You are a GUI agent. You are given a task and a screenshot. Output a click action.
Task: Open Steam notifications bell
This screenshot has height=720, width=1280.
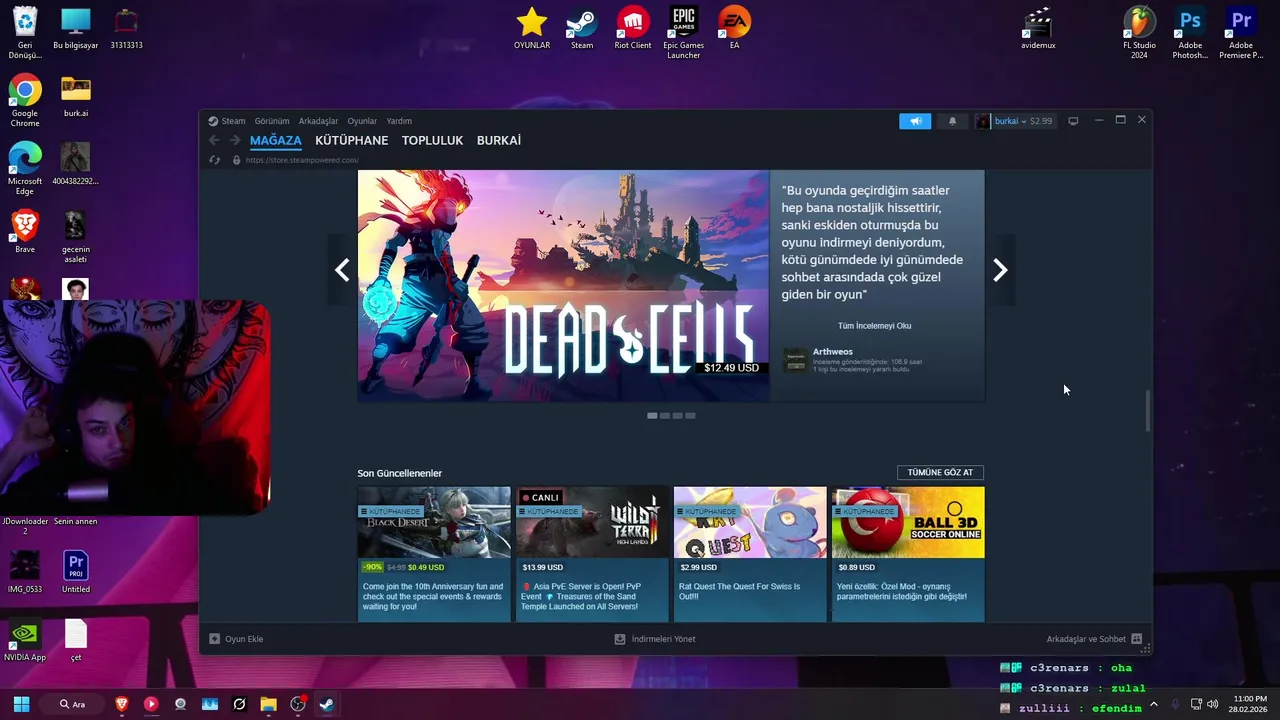(x=952, y=121)
